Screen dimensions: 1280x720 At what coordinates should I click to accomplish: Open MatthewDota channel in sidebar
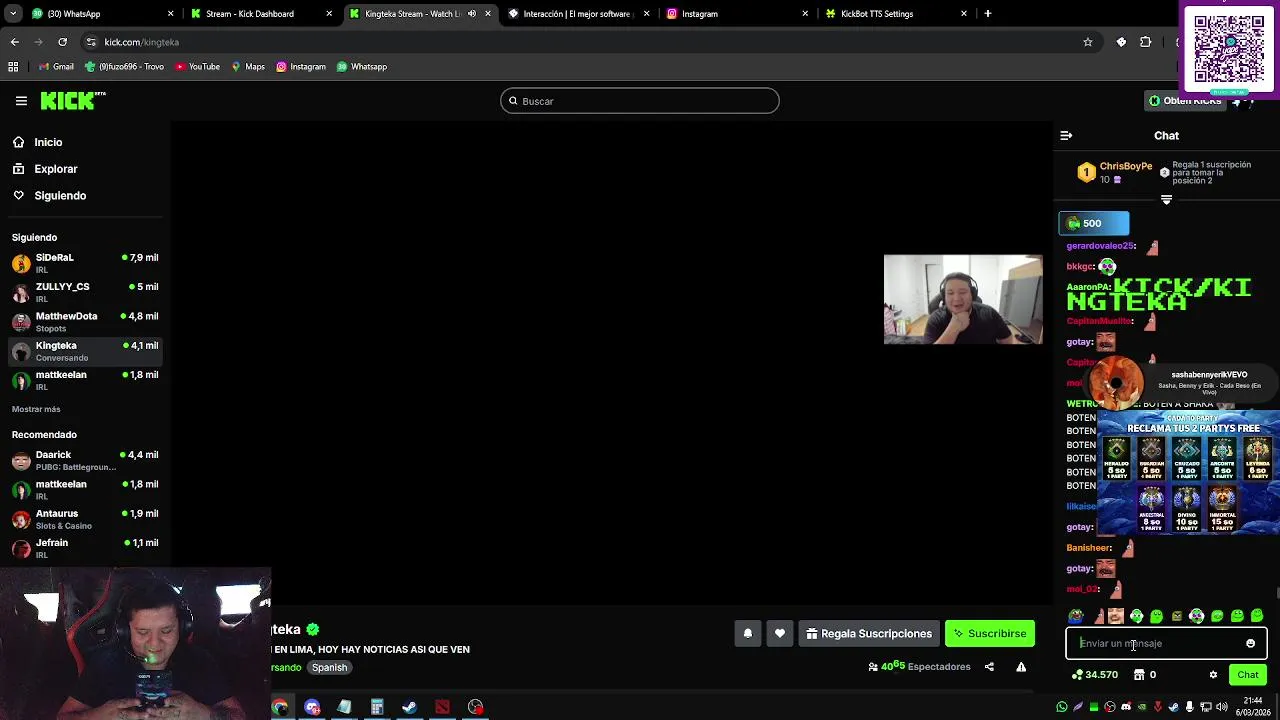pos(85,322)
